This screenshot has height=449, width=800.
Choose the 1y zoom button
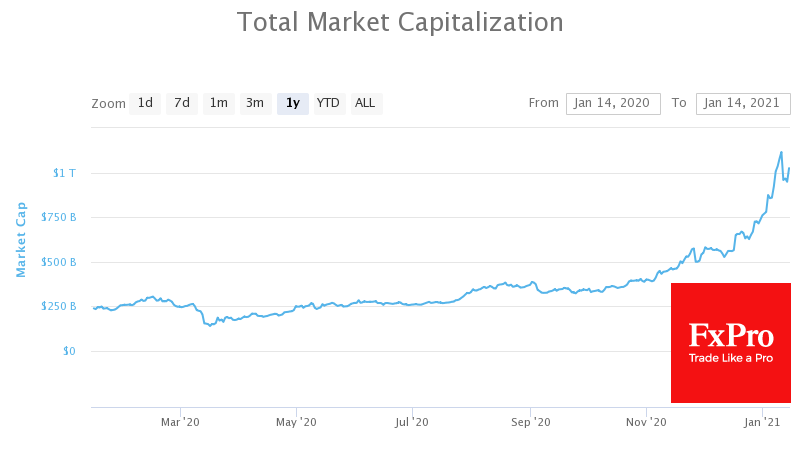point(292,103)
